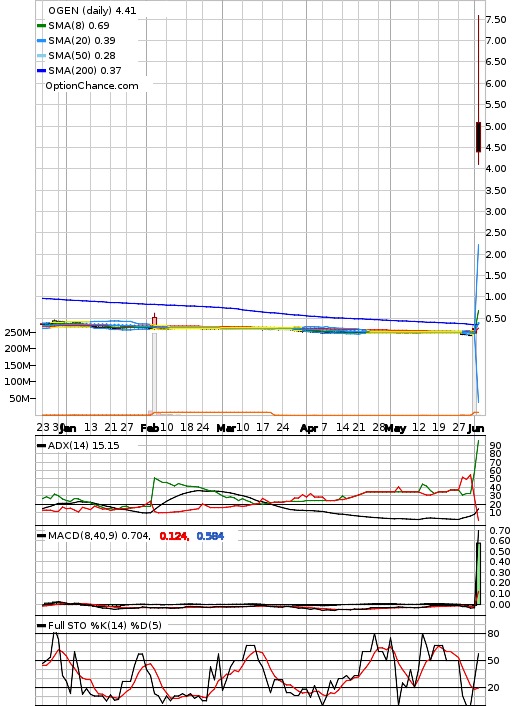This screenshot has width=526, height=706.
Task: Click the 50M volume axis label
Action: tap(20, 398)
